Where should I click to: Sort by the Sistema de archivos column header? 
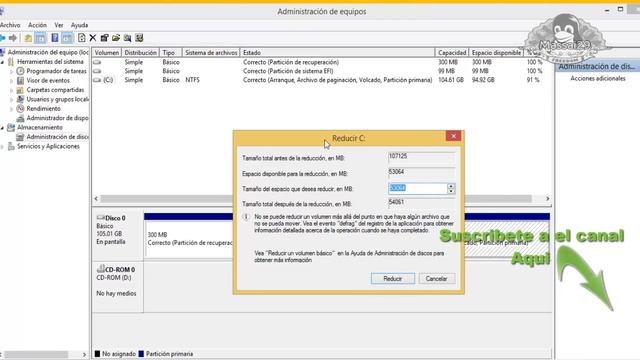coord(211,53)
